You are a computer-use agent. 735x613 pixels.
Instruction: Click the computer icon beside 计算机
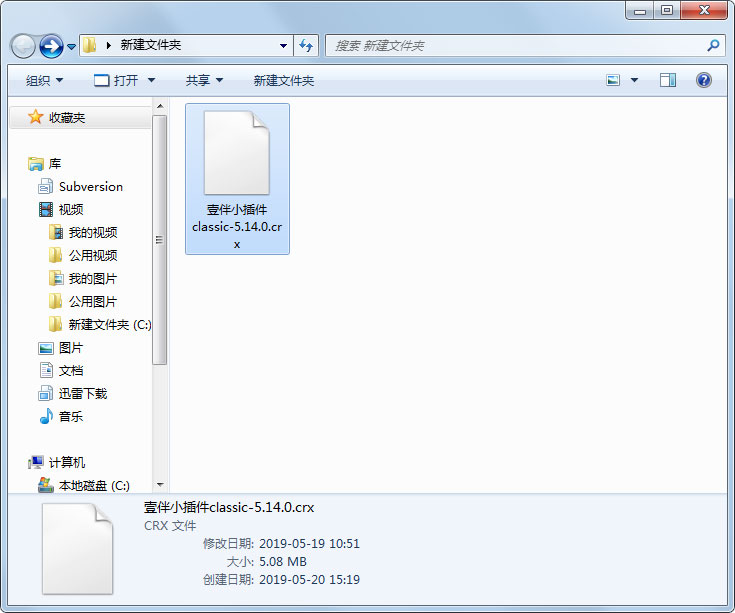pos(36,463)
